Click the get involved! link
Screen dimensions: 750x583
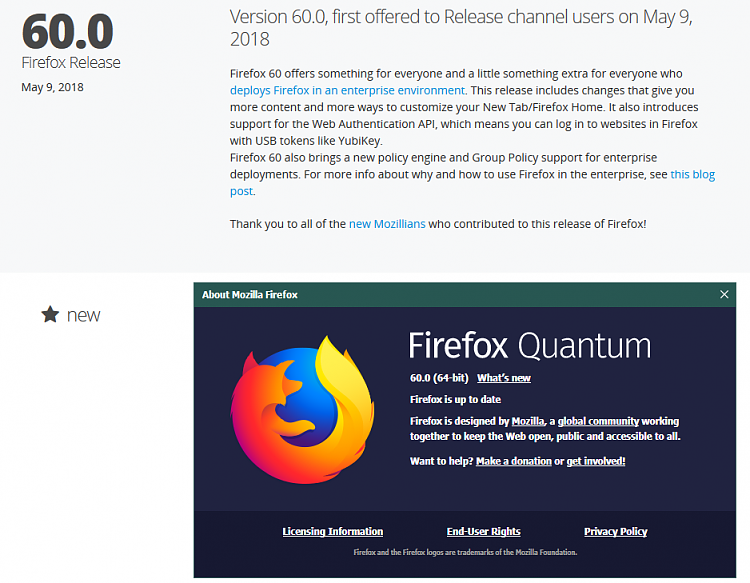596,461
